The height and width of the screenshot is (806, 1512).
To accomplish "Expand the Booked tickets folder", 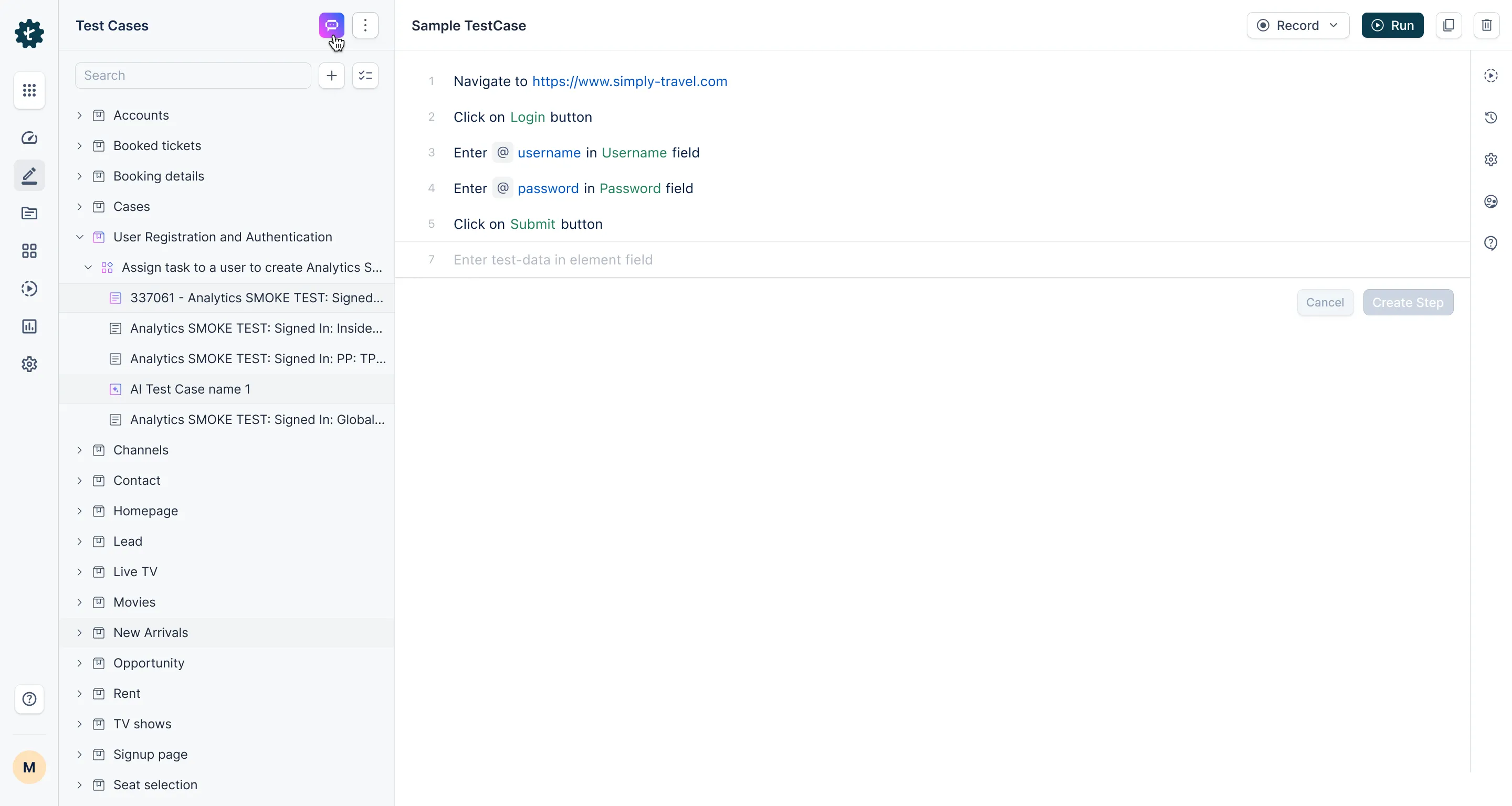I will 80,145.
